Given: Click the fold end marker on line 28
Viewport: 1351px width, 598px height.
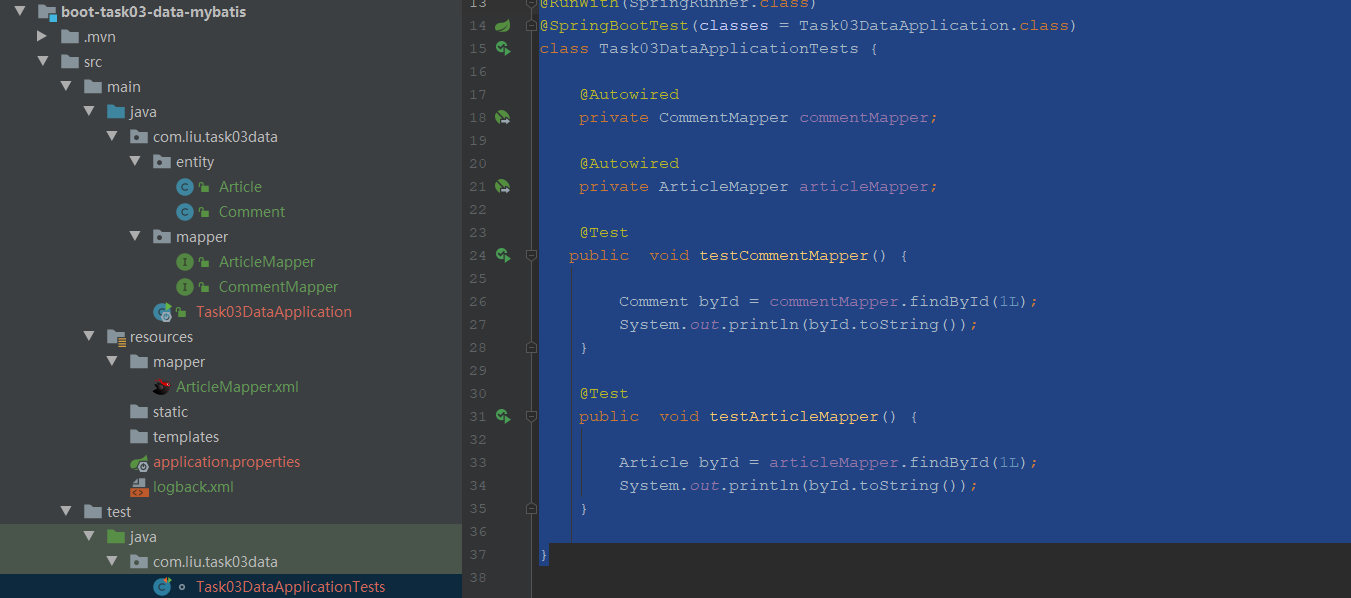Looking at the screenshot, I should 531,348.
